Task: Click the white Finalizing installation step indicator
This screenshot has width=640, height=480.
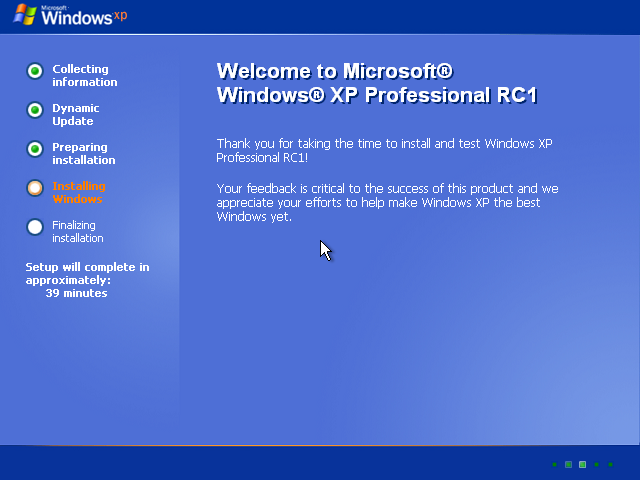Action: tap(35, 227)
